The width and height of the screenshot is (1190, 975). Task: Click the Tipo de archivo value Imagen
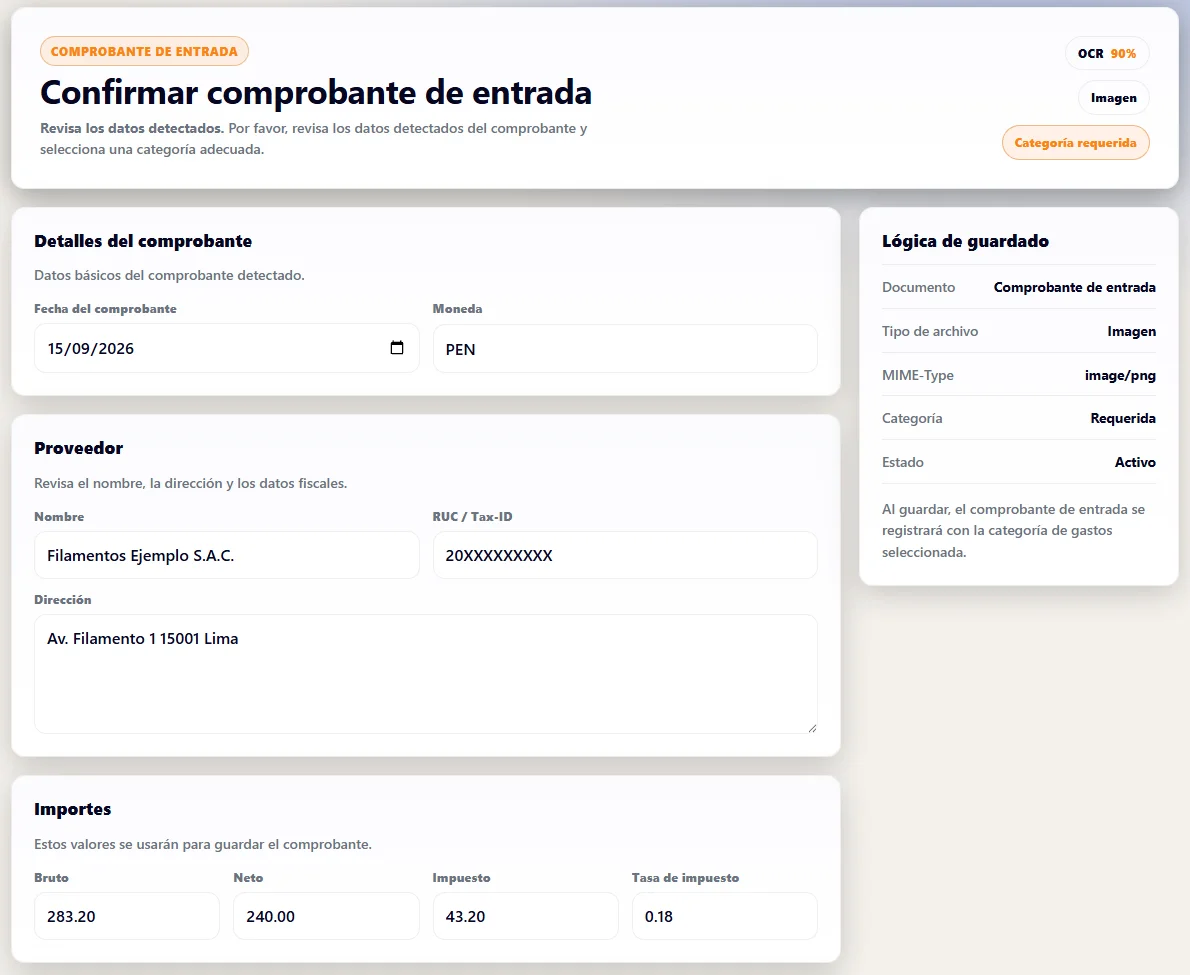click(1132, 332)
